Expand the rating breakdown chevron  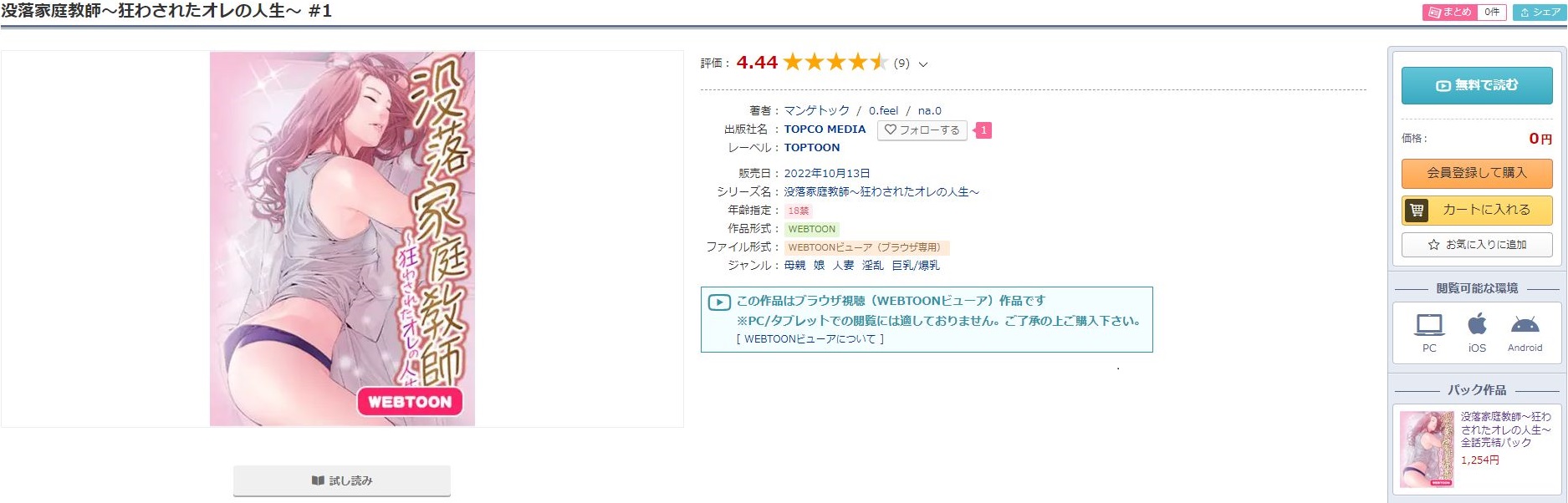[x=923, y=64]
